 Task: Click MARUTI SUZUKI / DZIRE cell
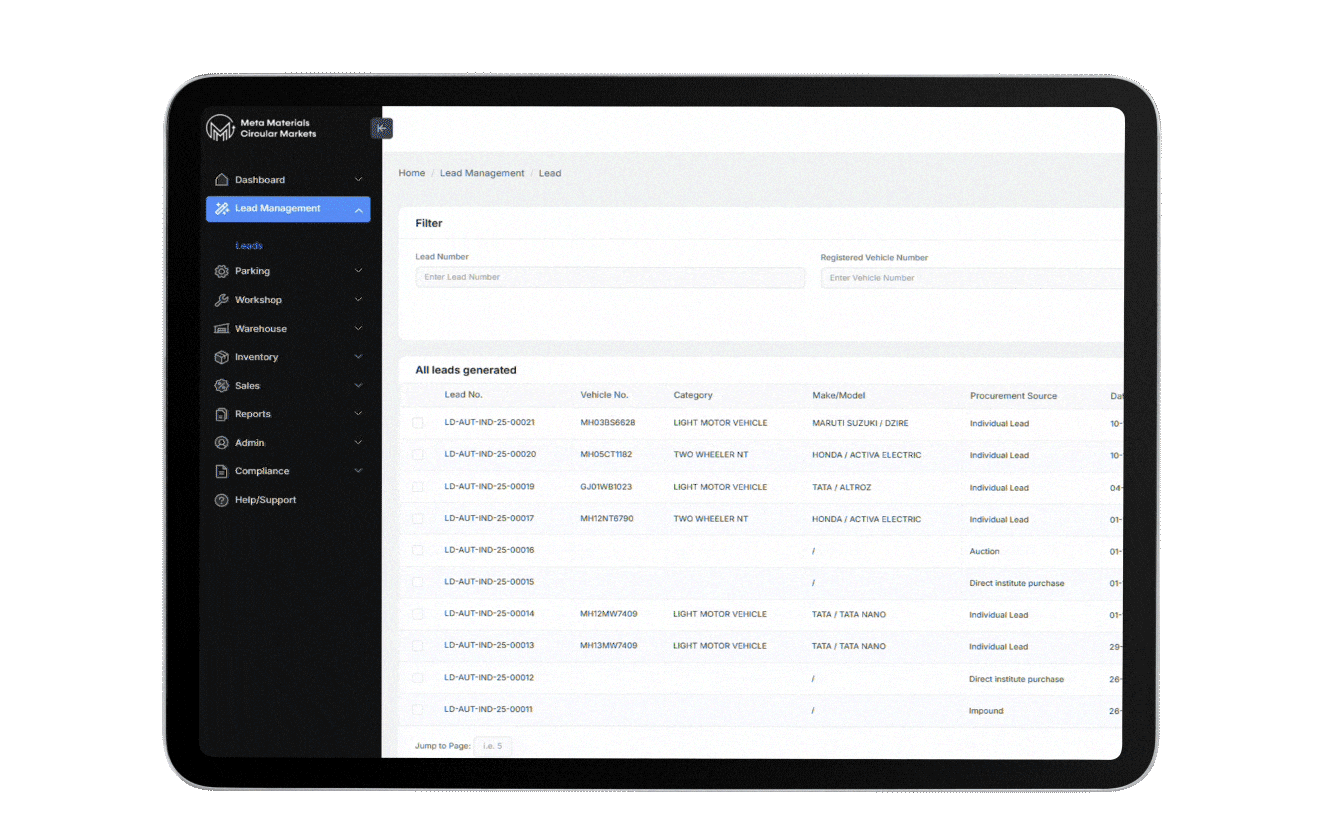point(860,423)
